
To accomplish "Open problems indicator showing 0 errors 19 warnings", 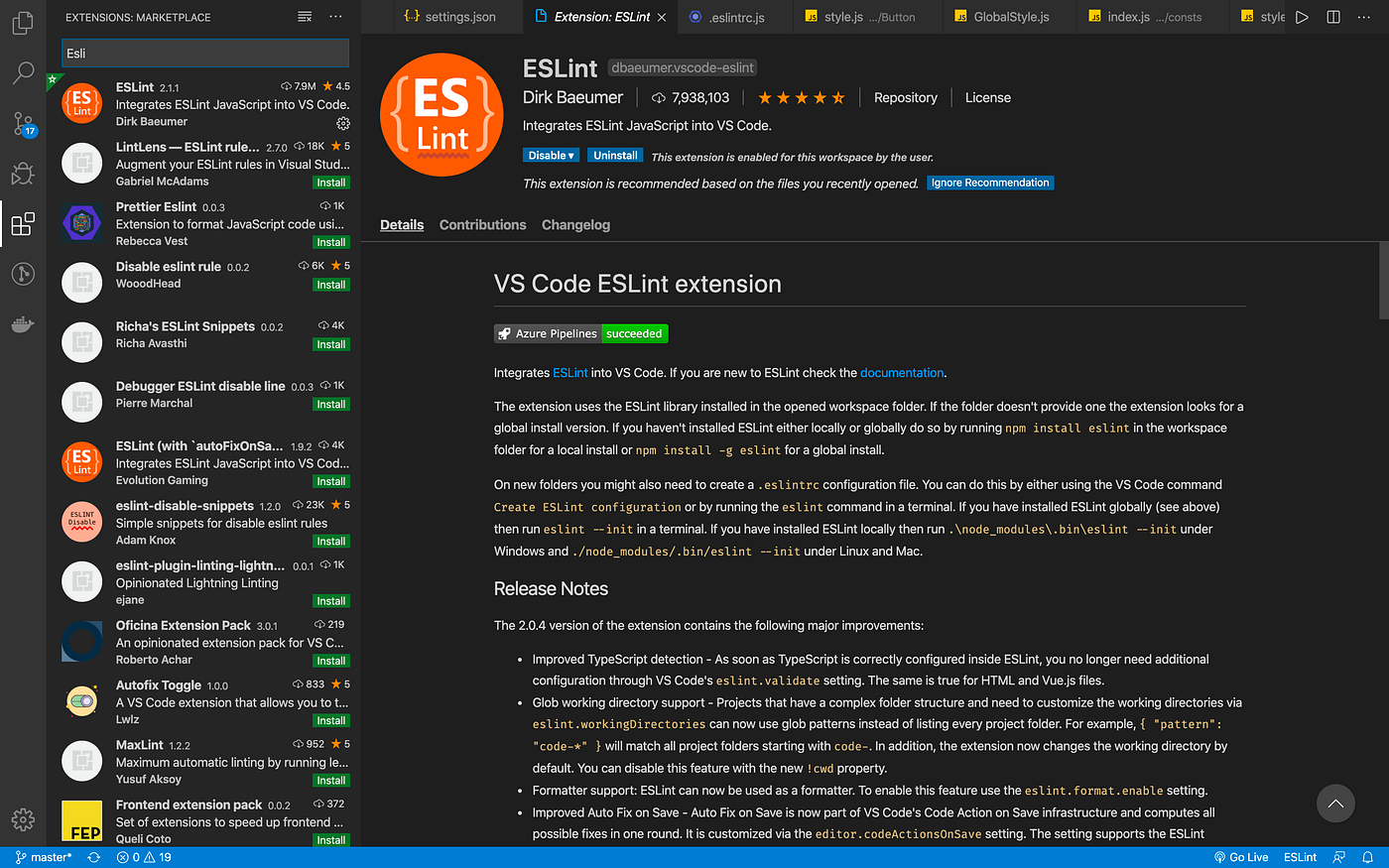I will [144, 857].
